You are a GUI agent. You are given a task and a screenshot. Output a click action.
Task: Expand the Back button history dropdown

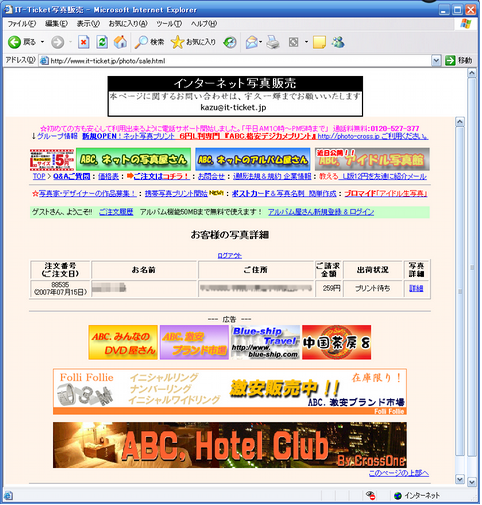coord(42,42)
